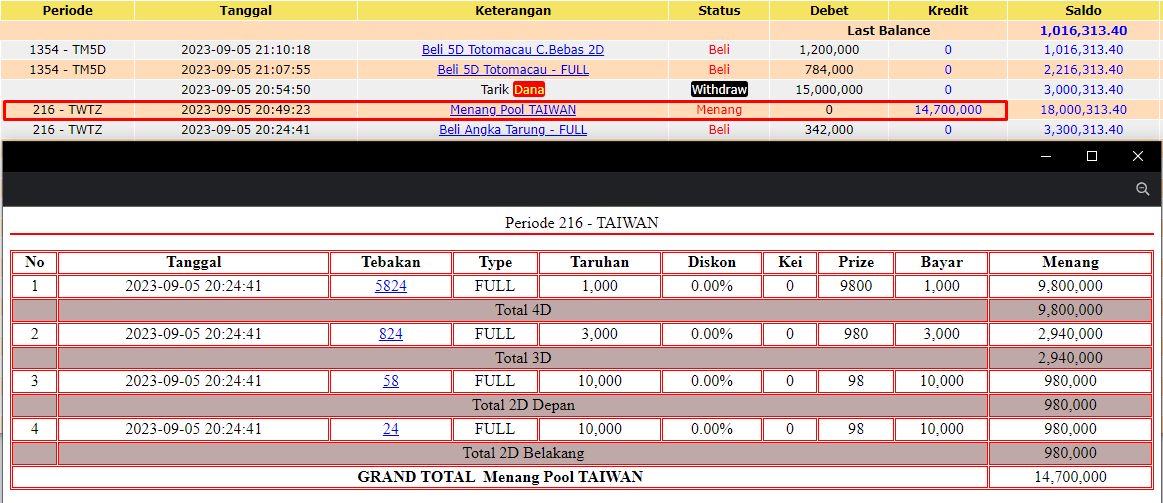Image resolution: width=1163 pixels, height=503 pixels.
Task: Click debet value 784,000
Action: pyautogui.click(x=828, y=70)
